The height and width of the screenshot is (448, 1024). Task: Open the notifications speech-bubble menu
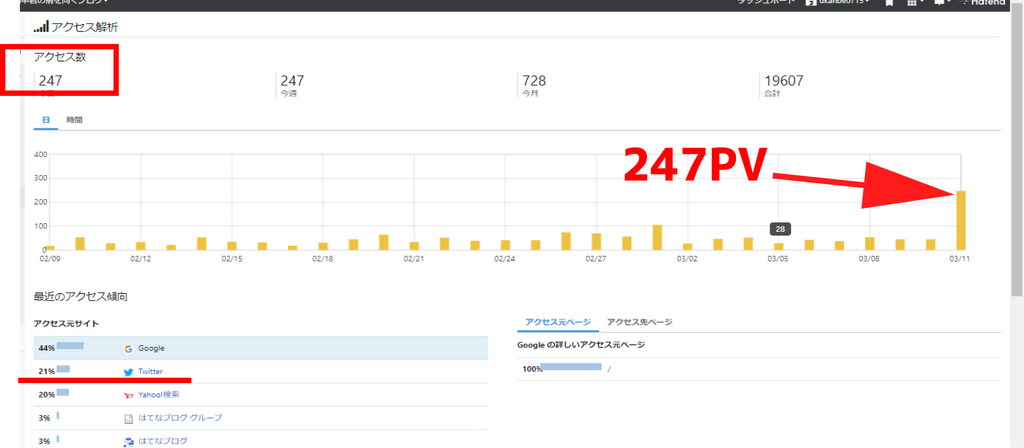(940, 3)
